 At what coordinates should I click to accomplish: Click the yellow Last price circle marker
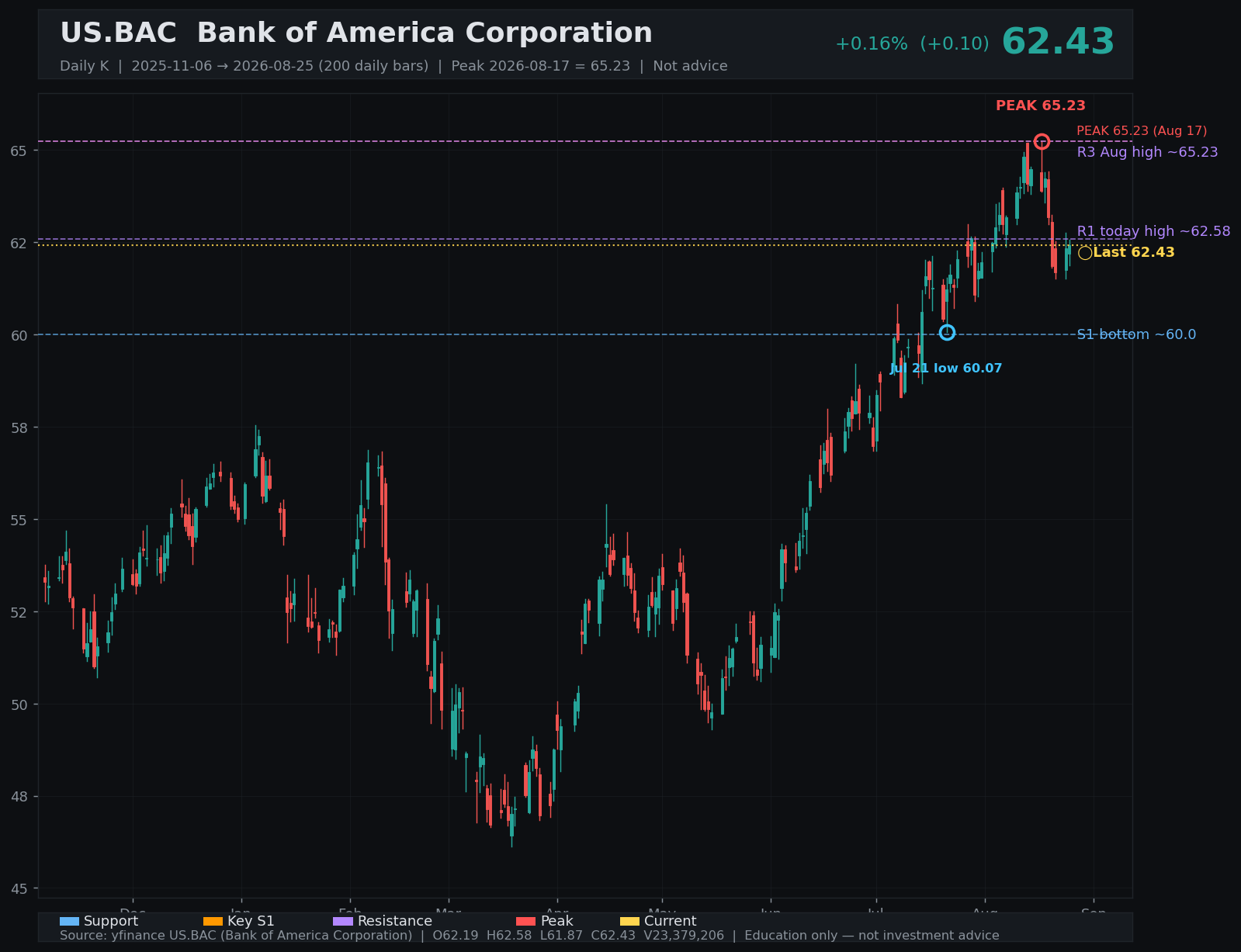[1085, 253]
